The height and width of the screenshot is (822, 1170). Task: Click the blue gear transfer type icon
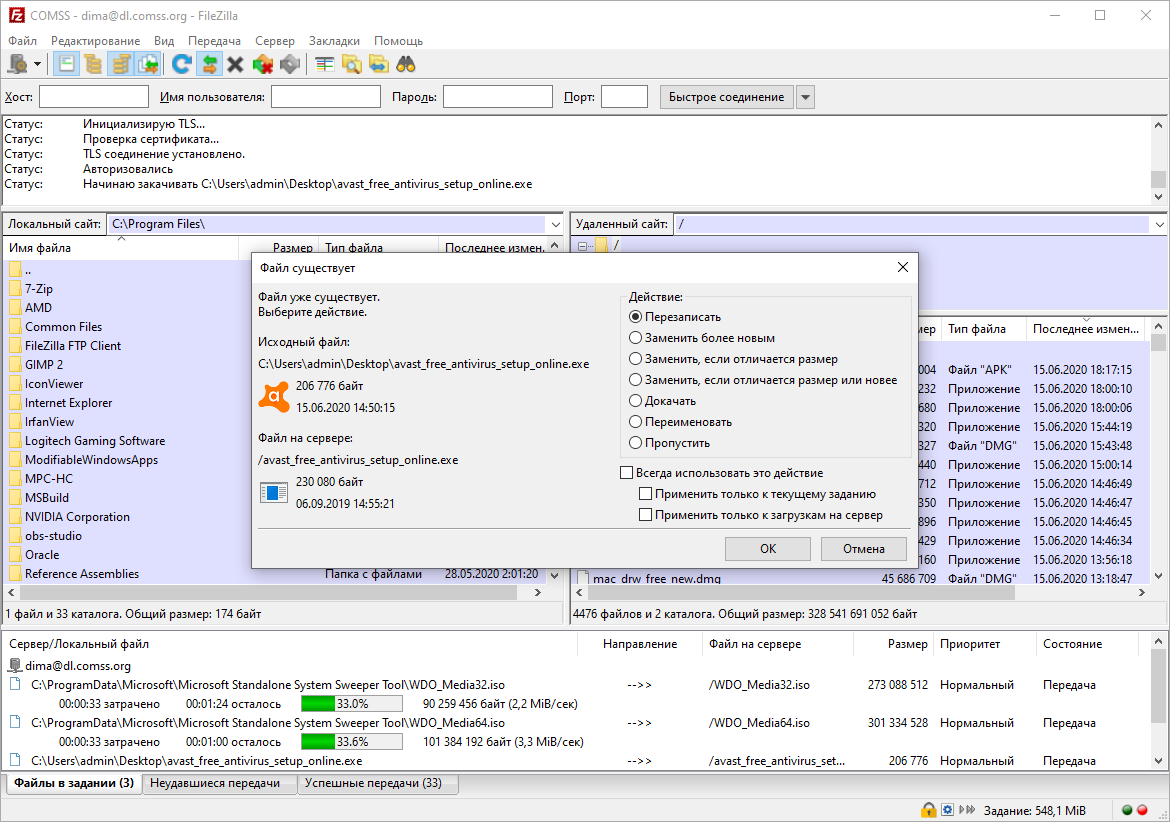[948, 809]
